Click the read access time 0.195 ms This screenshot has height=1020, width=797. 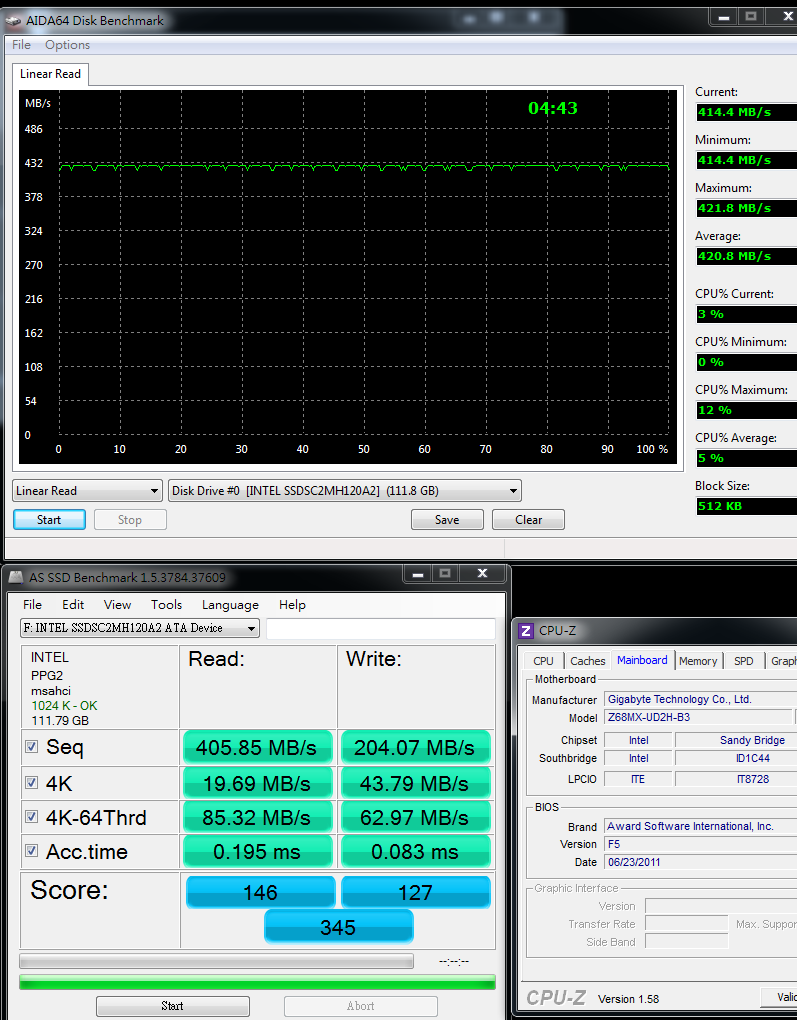[258, 852]
